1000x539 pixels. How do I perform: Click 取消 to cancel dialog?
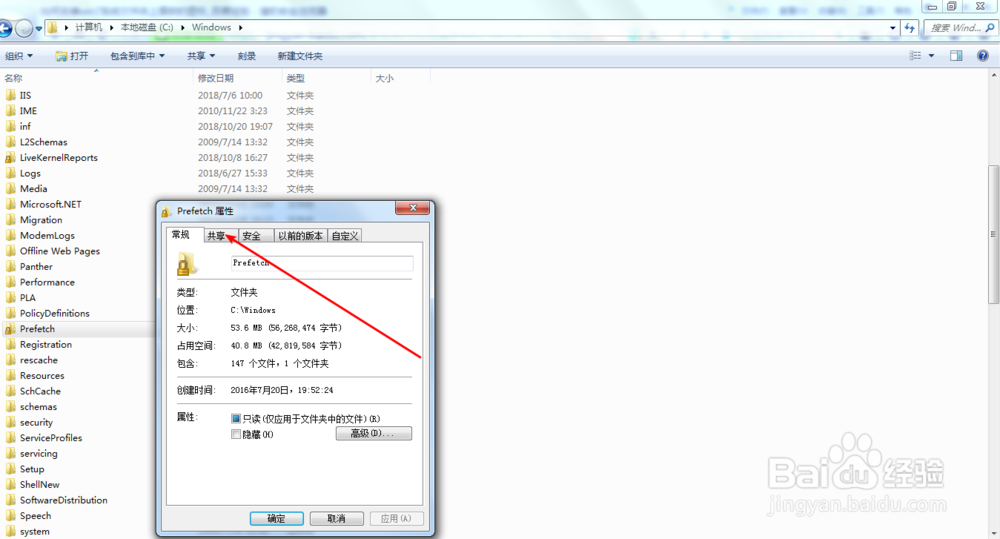coord(336,519)
